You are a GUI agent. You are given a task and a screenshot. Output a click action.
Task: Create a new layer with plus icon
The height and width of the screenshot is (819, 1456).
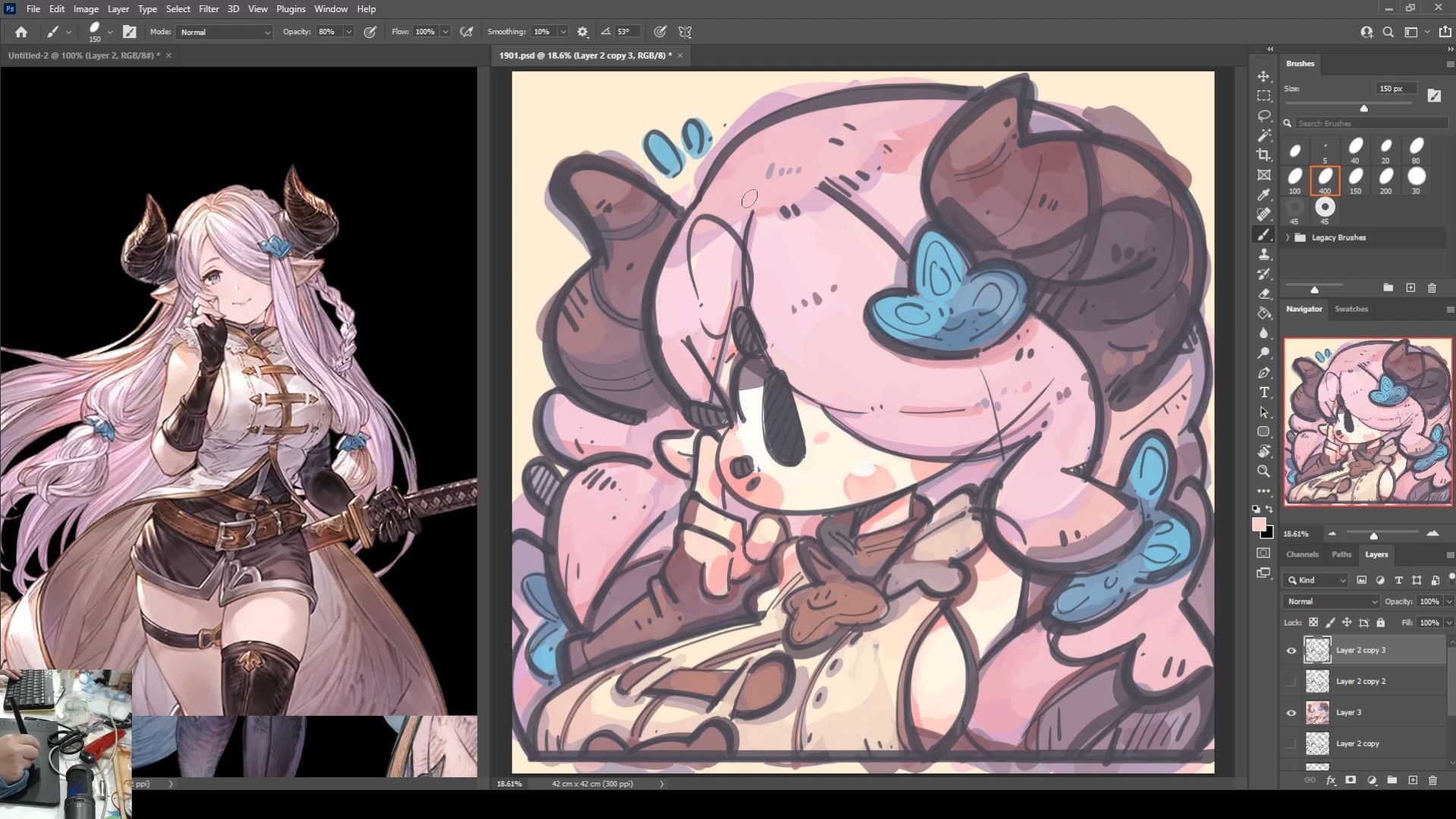tap(1413, 780)
